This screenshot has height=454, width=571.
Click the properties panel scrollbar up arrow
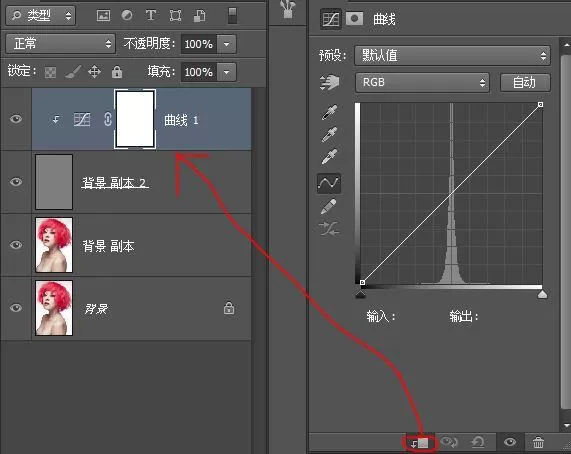(566, 45)
